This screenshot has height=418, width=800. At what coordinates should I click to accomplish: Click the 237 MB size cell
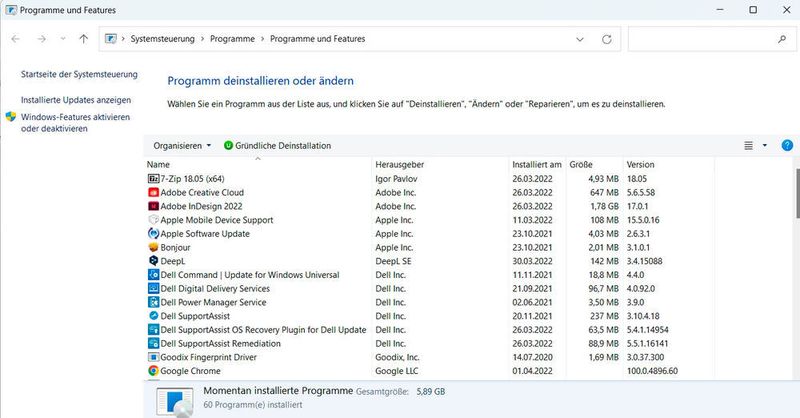pyautogui.click(x=604, y=316)
